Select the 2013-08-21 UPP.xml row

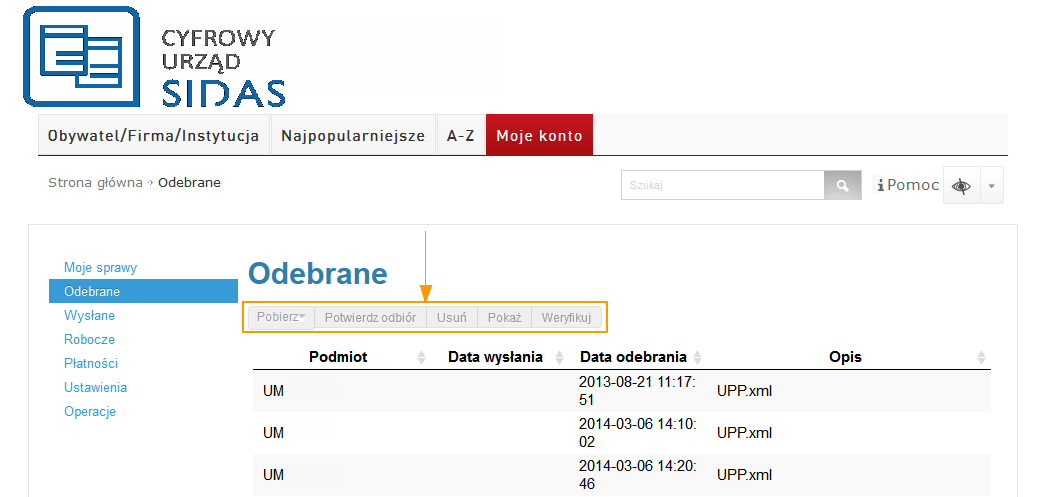click(x=620, y=391)
